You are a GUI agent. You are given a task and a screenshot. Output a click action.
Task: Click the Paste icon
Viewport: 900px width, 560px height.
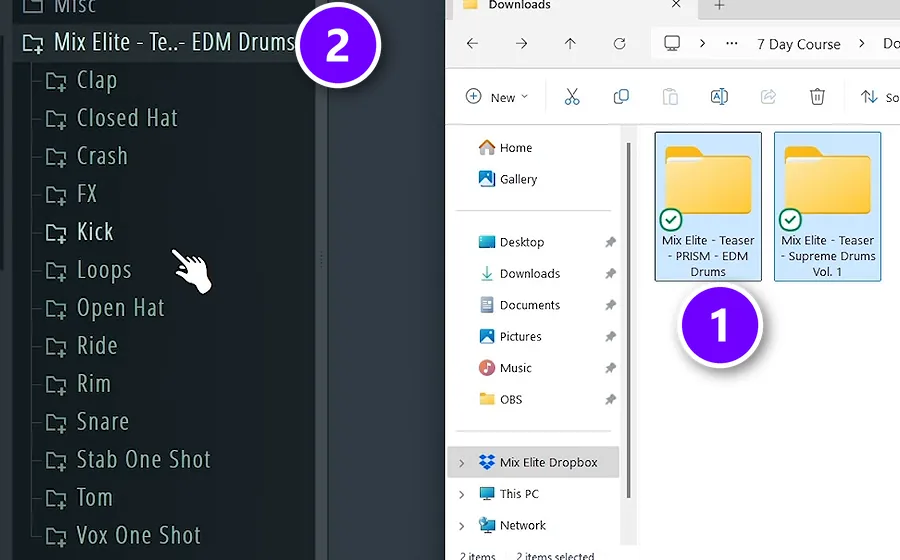coord(670,97)
